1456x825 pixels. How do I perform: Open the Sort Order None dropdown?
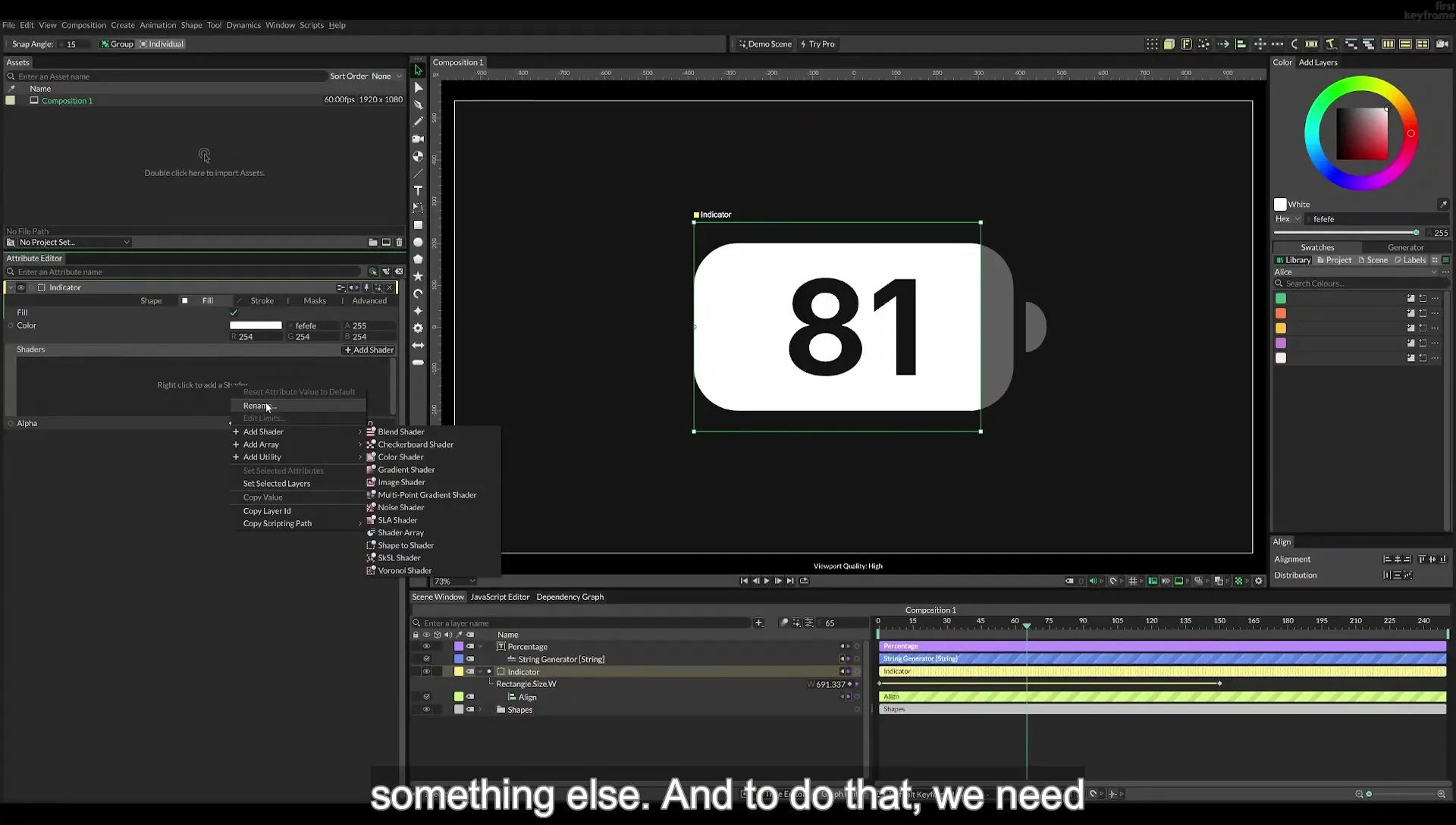(387, 76)
